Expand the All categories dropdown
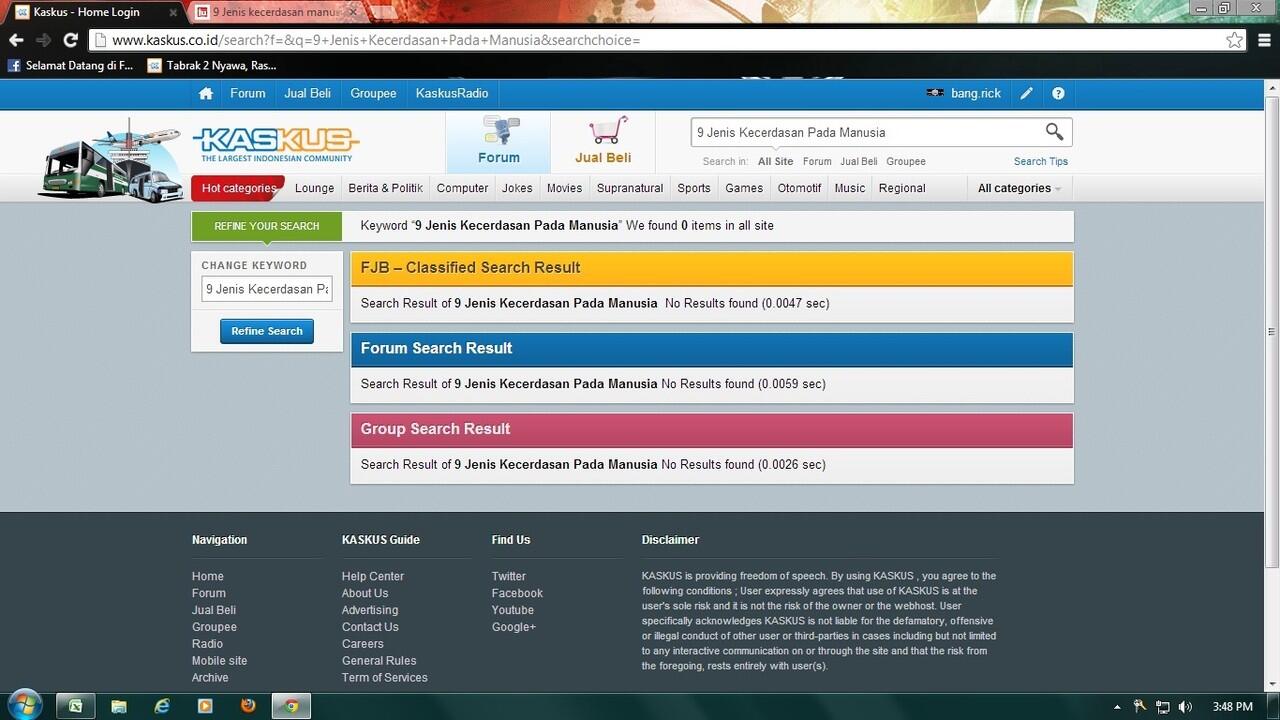 [x=1019, y=188]
